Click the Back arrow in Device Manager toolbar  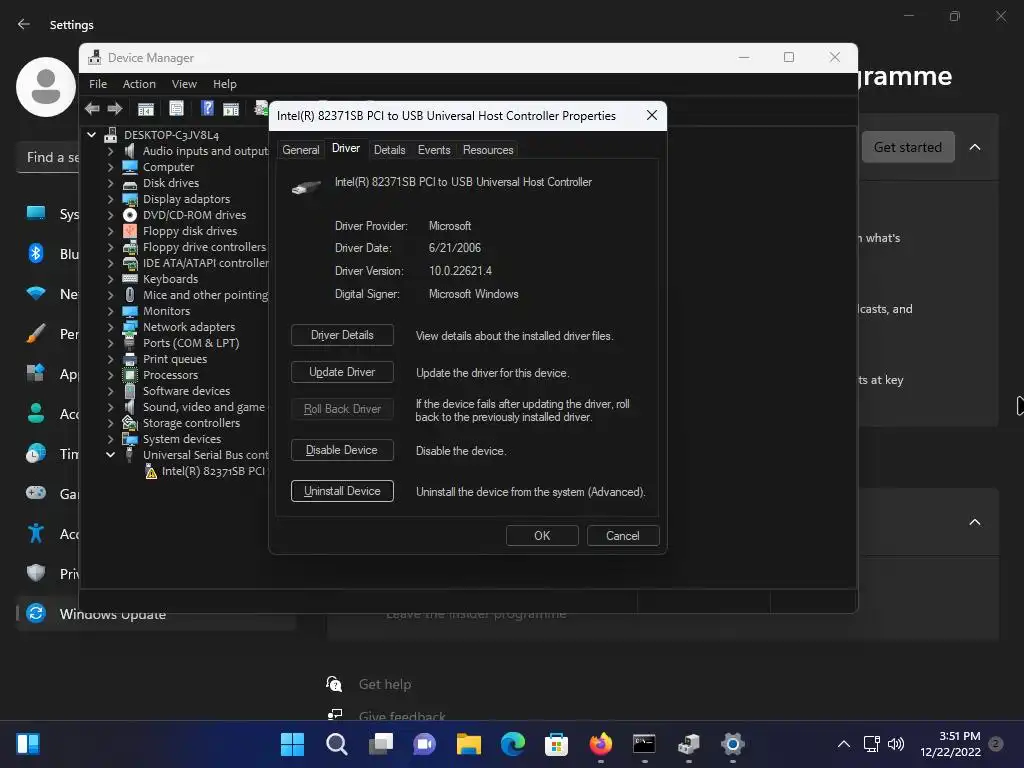92,108
